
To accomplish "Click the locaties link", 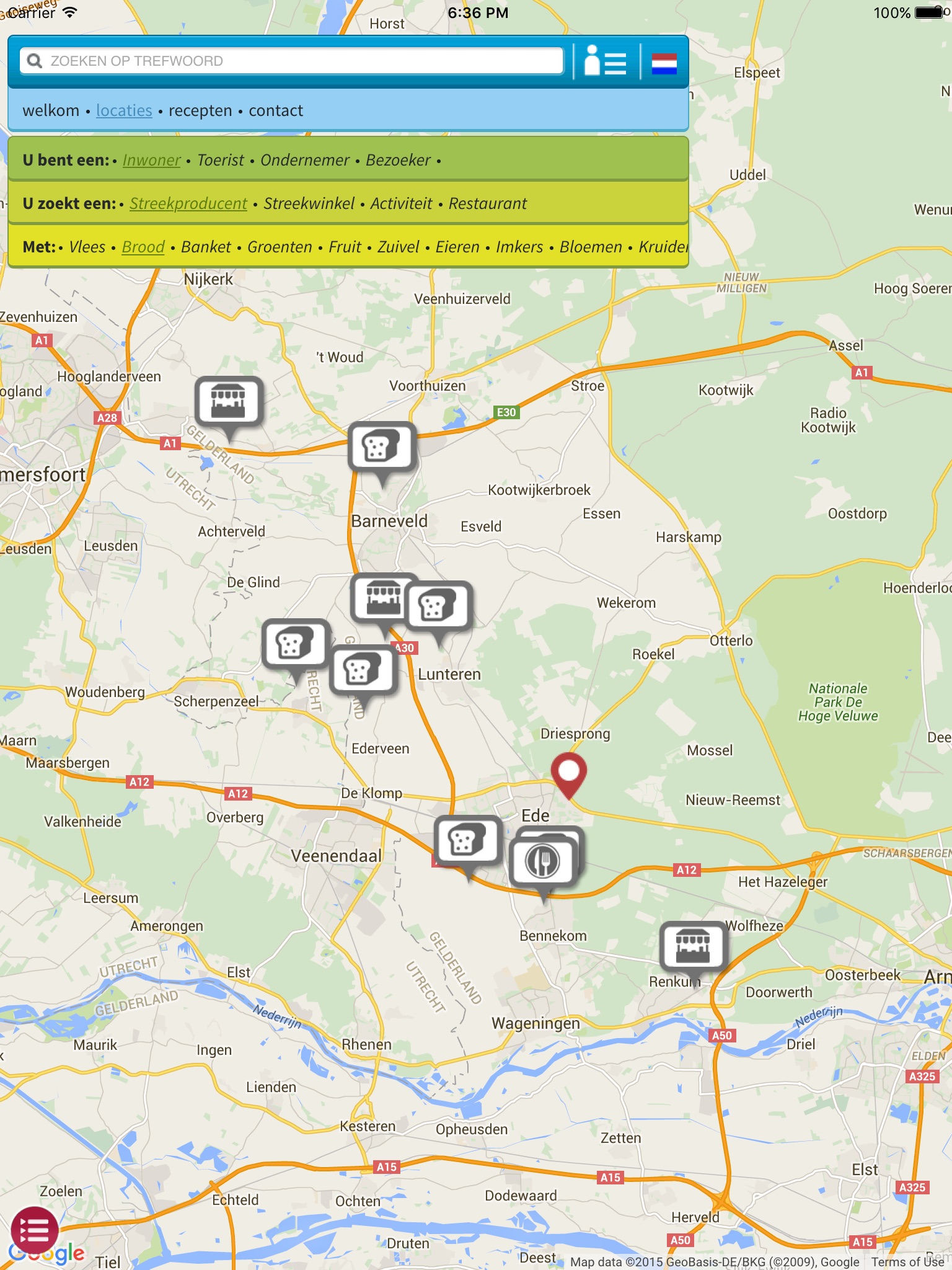I will [x=124, y=111].
